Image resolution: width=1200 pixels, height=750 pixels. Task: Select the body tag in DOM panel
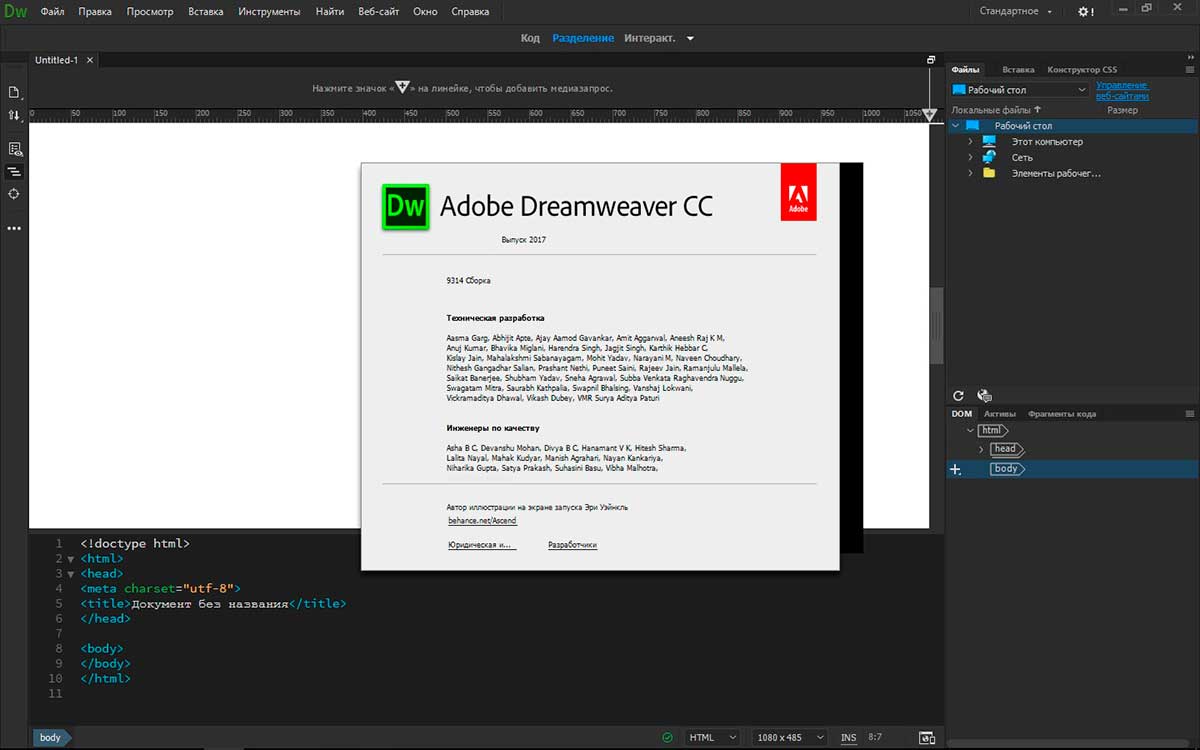[1006, 469]
